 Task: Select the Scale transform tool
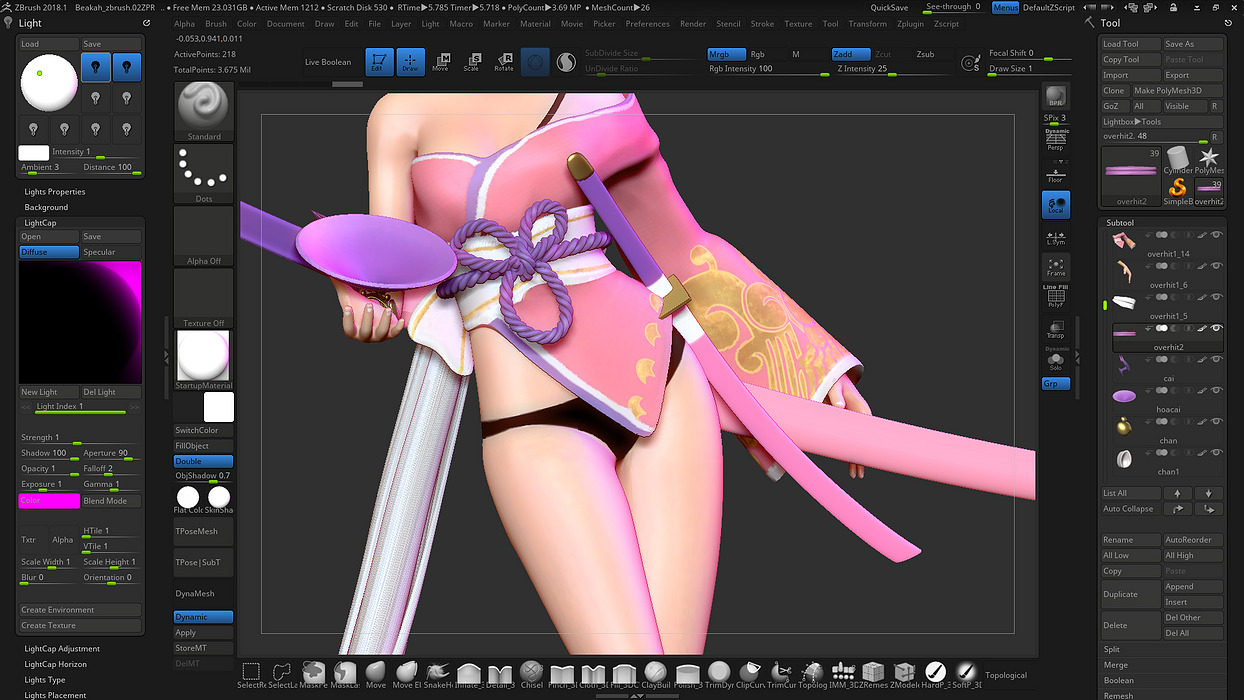point(471,62)
